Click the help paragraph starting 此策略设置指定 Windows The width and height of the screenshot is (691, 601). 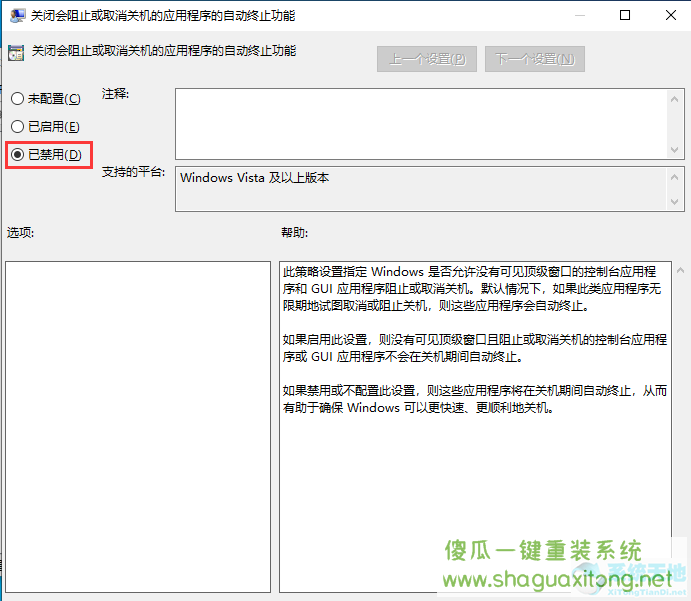pos(472,289)
